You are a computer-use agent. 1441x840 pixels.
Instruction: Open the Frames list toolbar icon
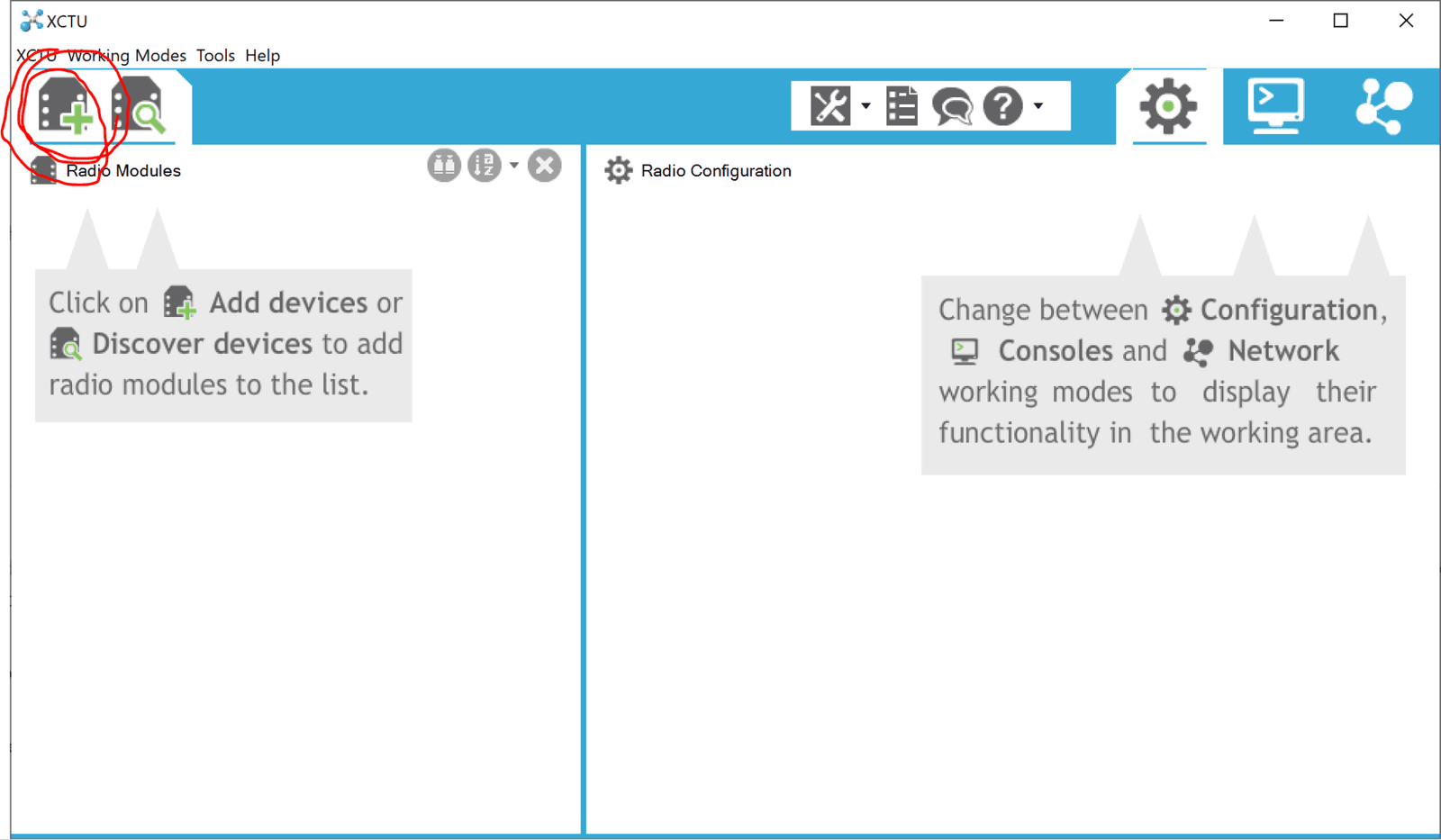[902, 106]
